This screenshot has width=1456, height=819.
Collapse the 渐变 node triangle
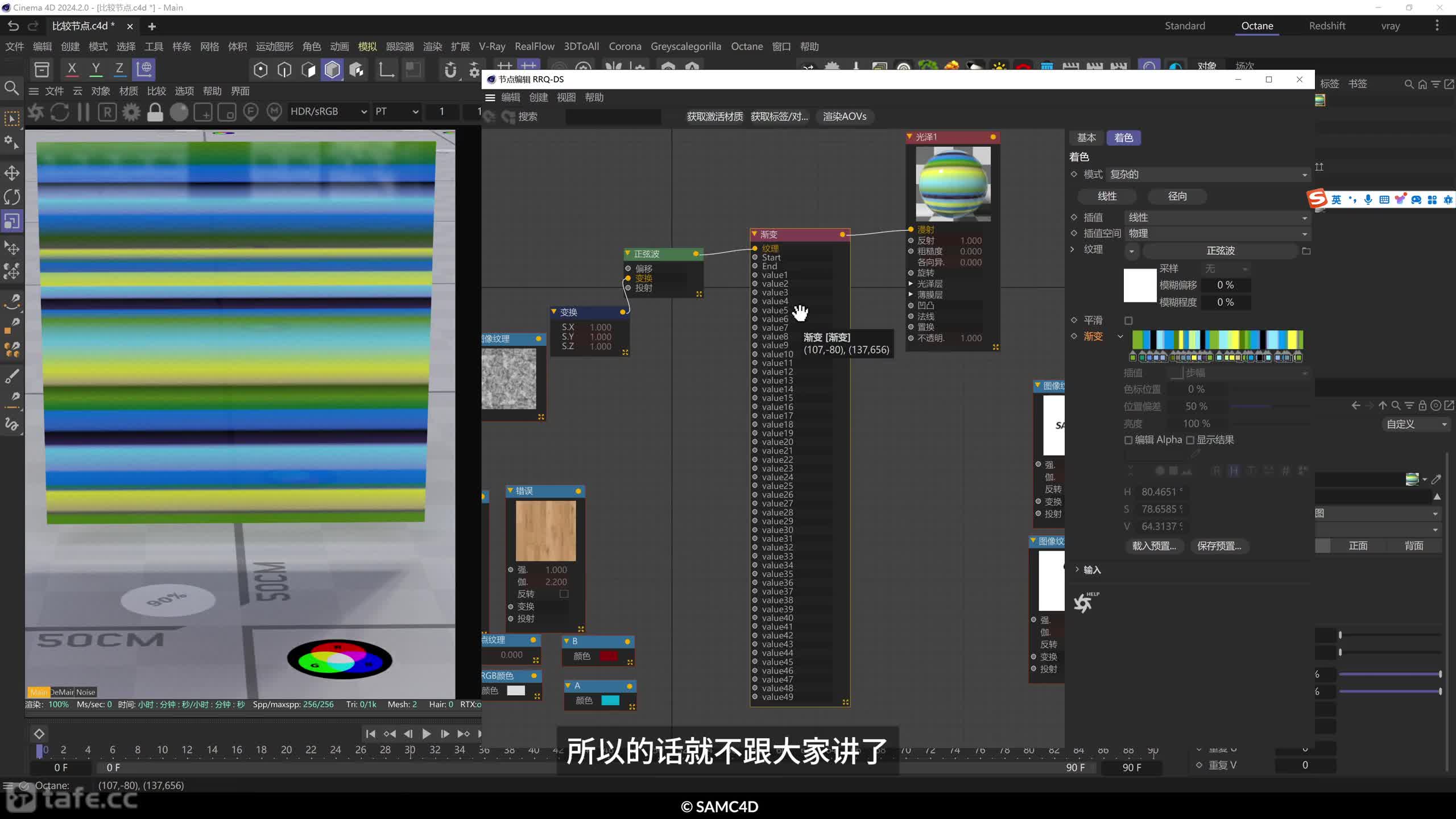click(754, 234)
